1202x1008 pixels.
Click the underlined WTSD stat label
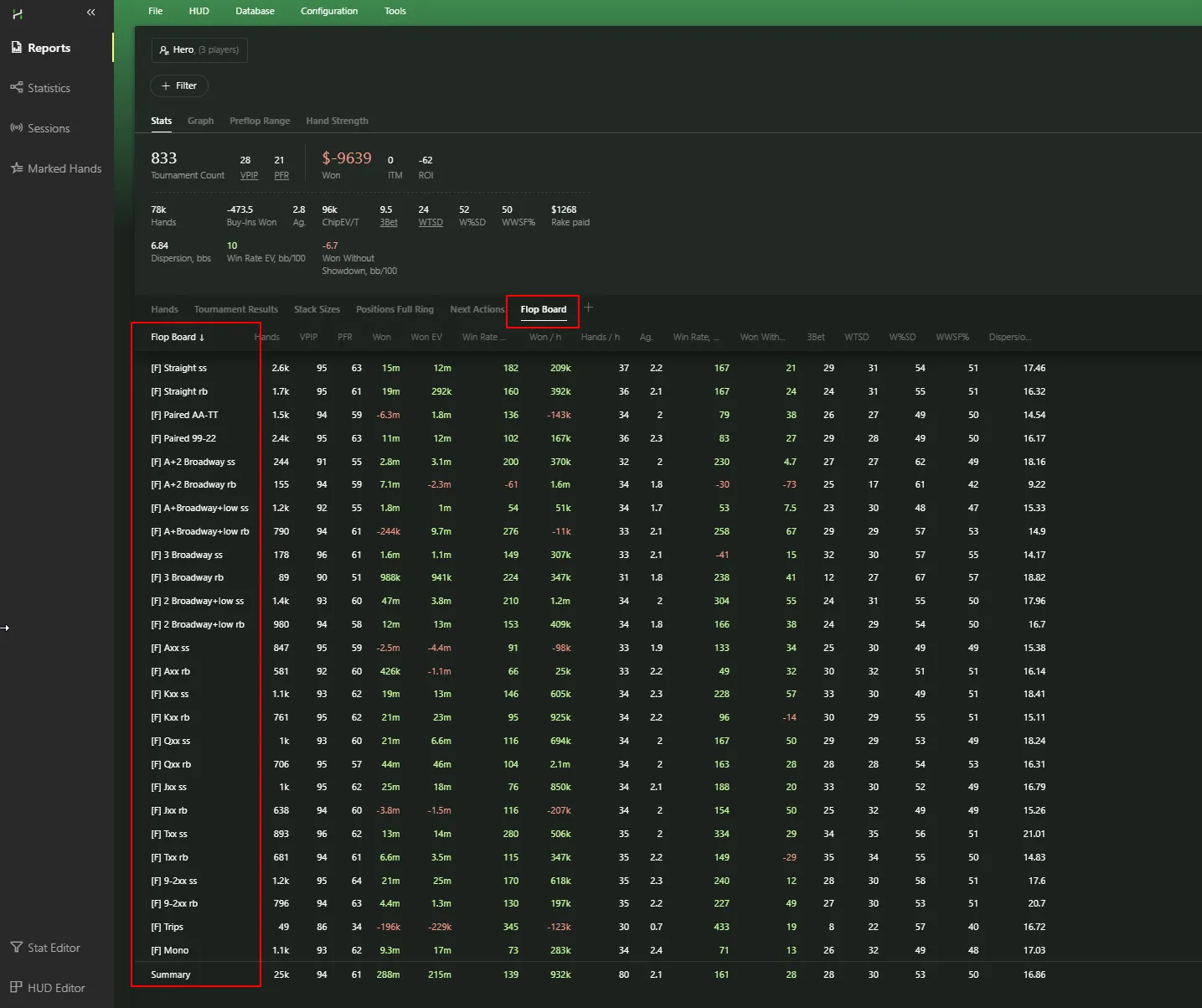[x=431, y=222]
